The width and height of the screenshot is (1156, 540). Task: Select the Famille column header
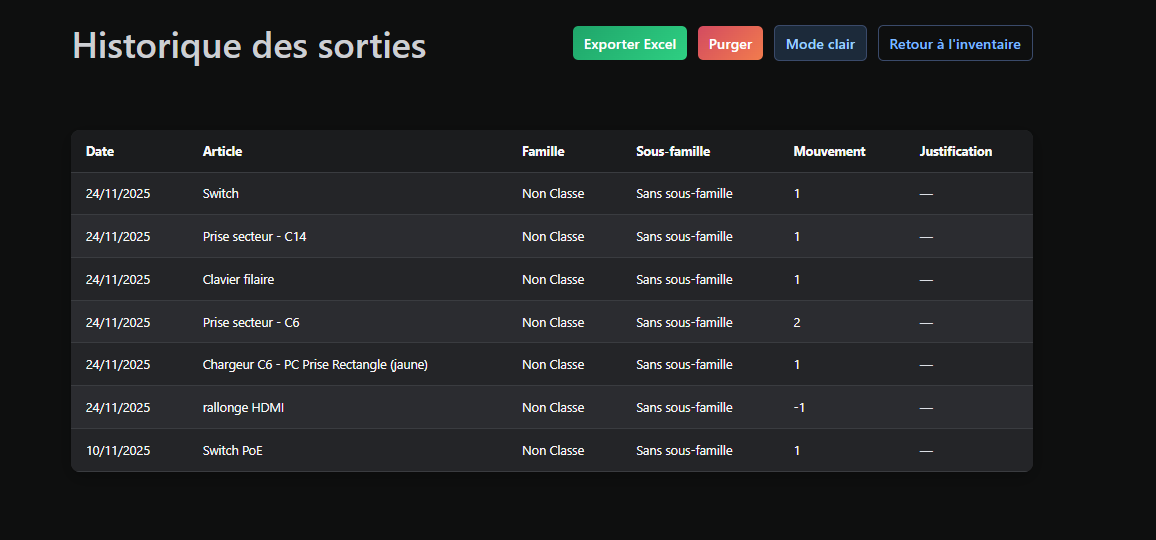[x=543, y=152]
